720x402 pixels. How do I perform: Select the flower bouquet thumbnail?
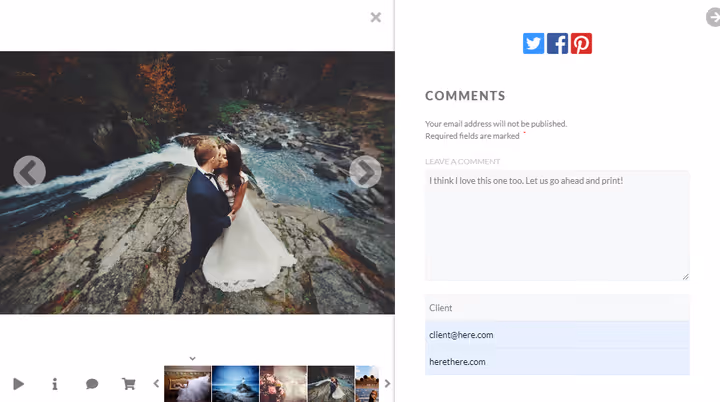283,384
